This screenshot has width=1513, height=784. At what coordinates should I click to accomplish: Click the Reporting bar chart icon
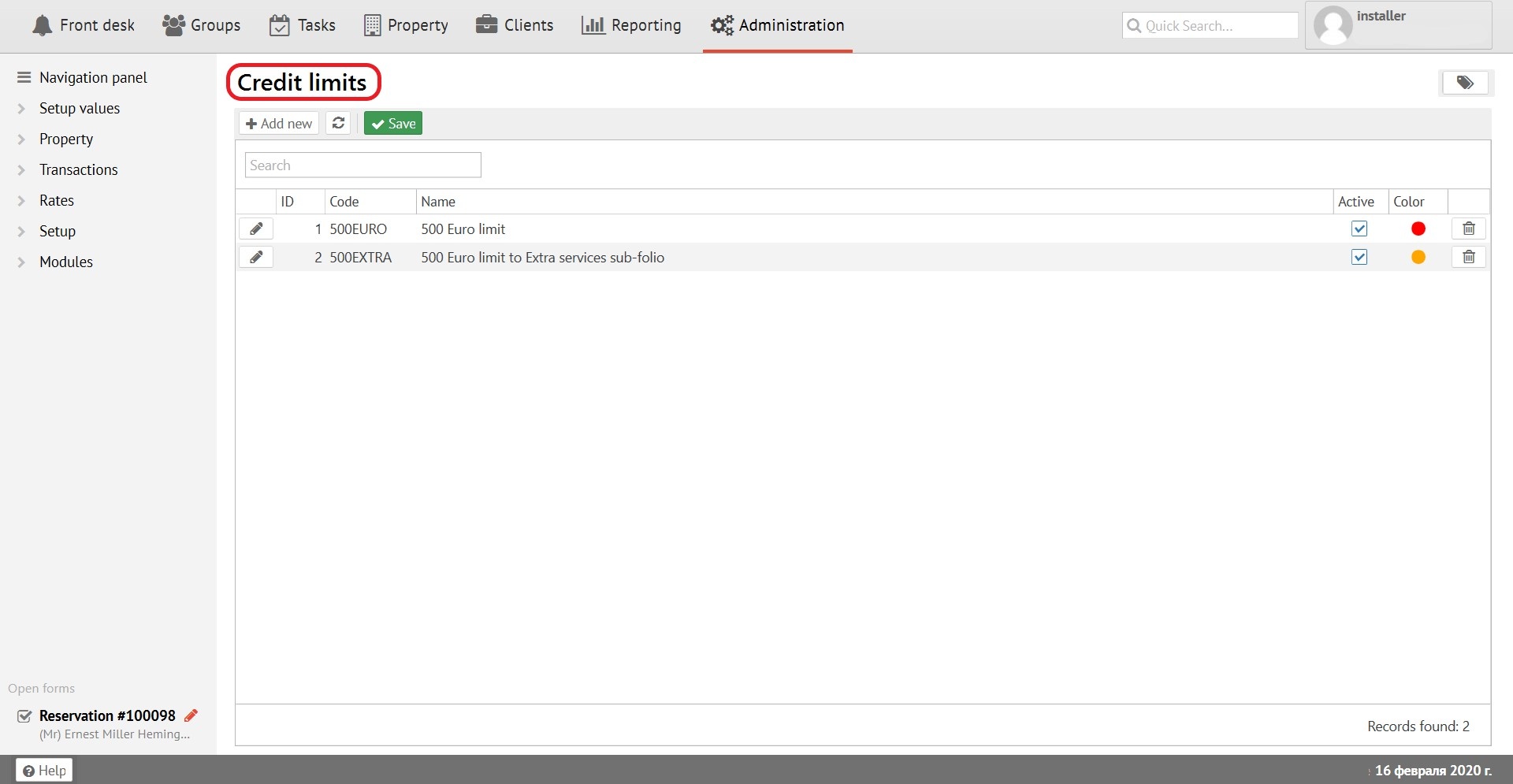[x=593, y=25]
